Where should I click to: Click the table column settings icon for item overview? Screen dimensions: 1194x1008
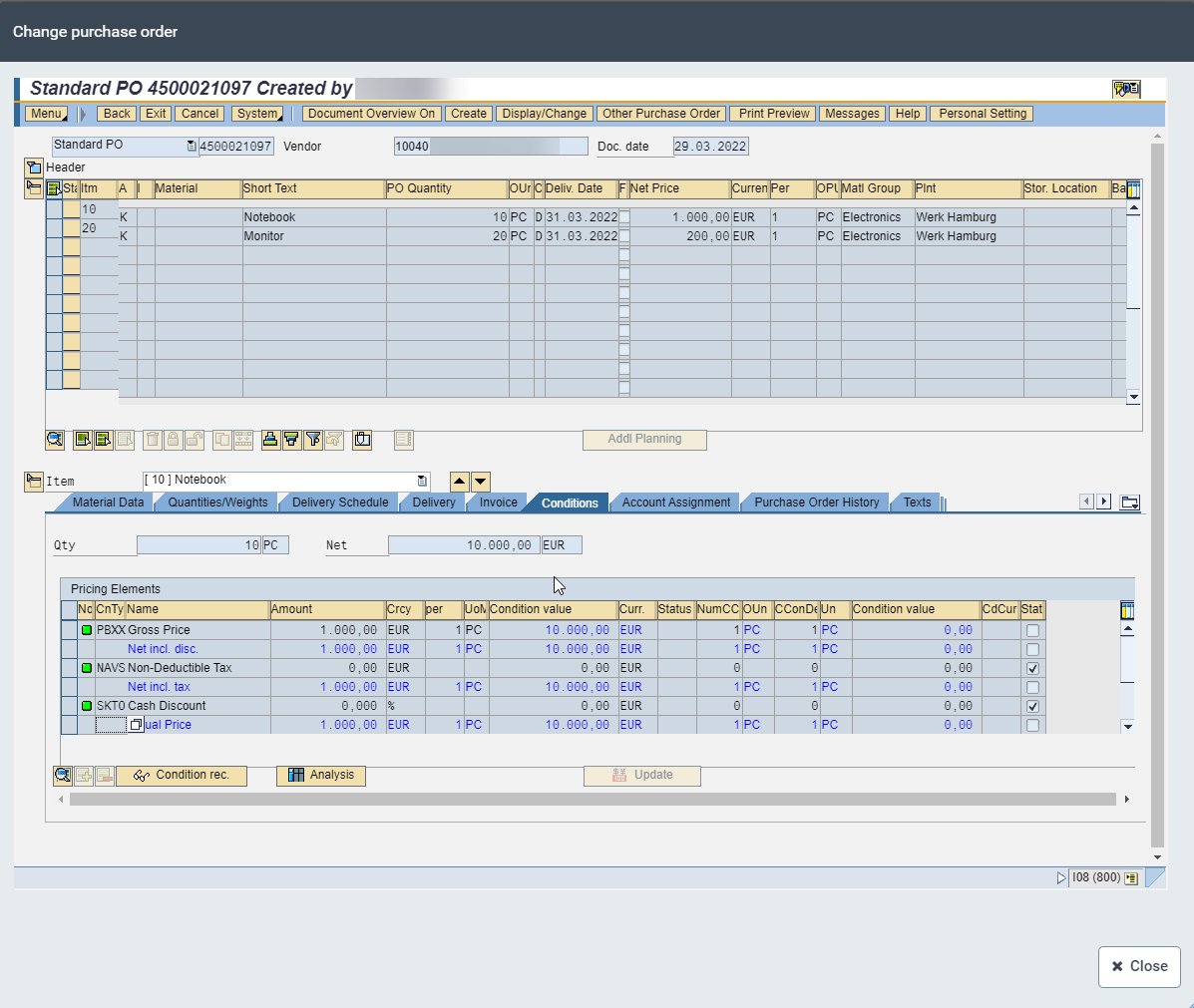1133,189
